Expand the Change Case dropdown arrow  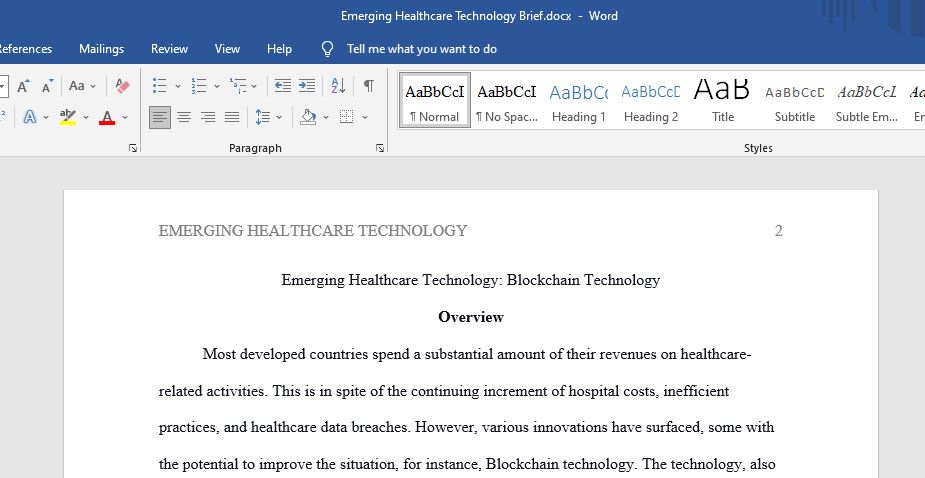tap(93, 86)
